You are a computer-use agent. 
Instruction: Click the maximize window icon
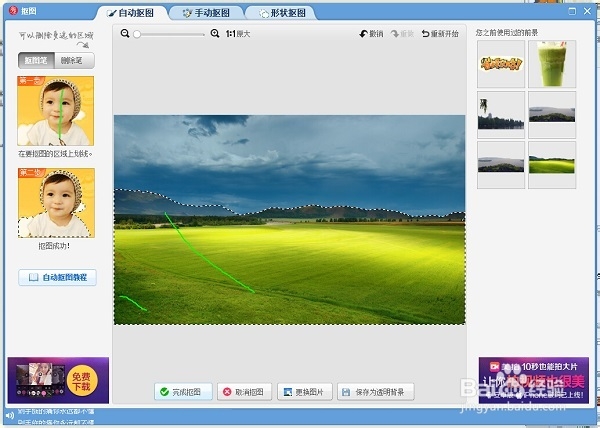pyautogui.click(x=572, y=11)
